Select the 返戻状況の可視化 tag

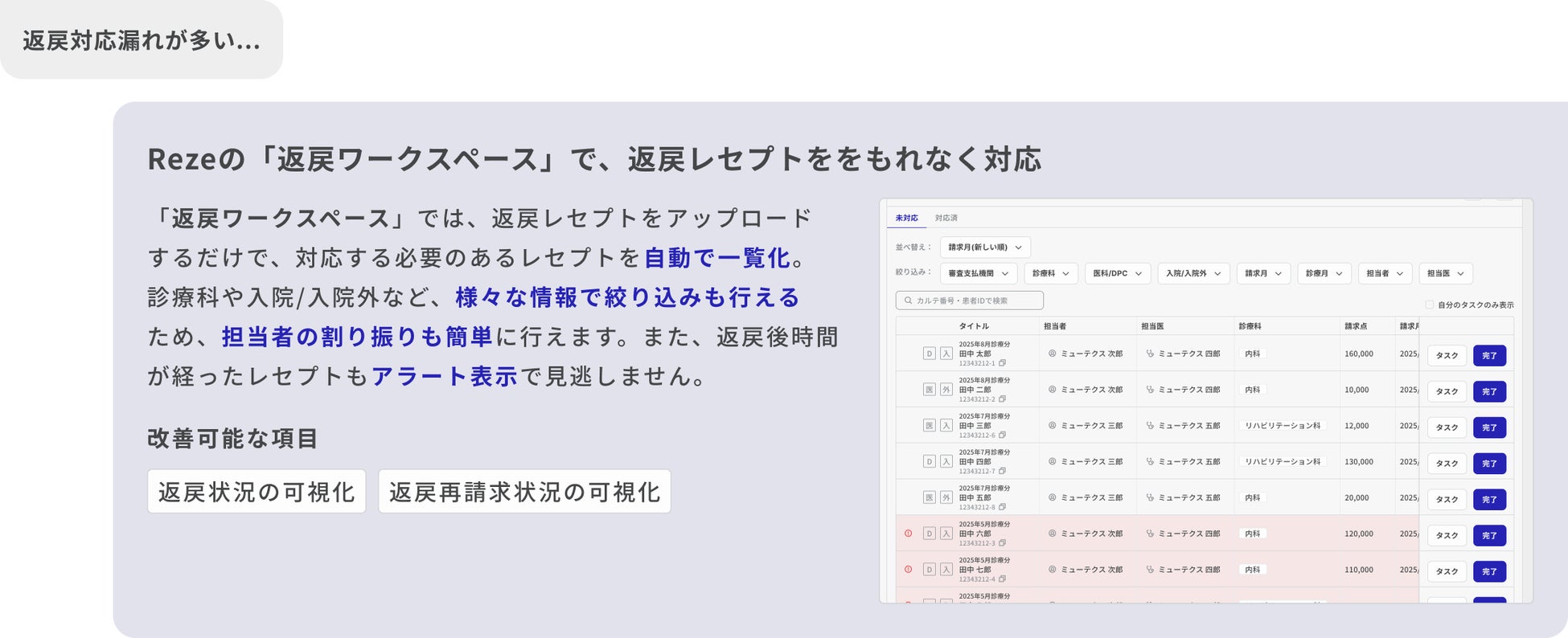[257, 491]
